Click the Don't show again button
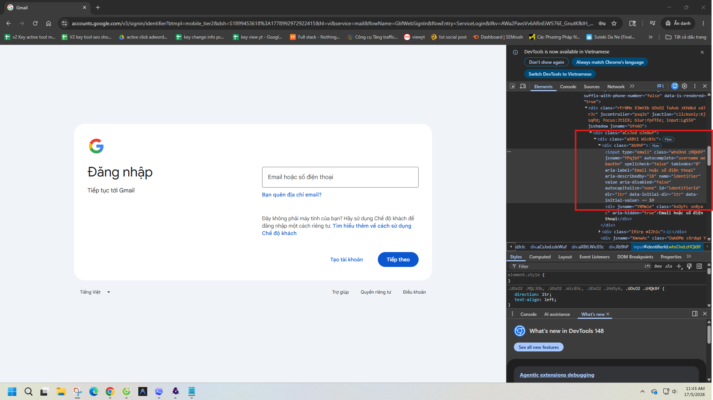Viewport: 713px width, 400px height. tap(546, 62)
